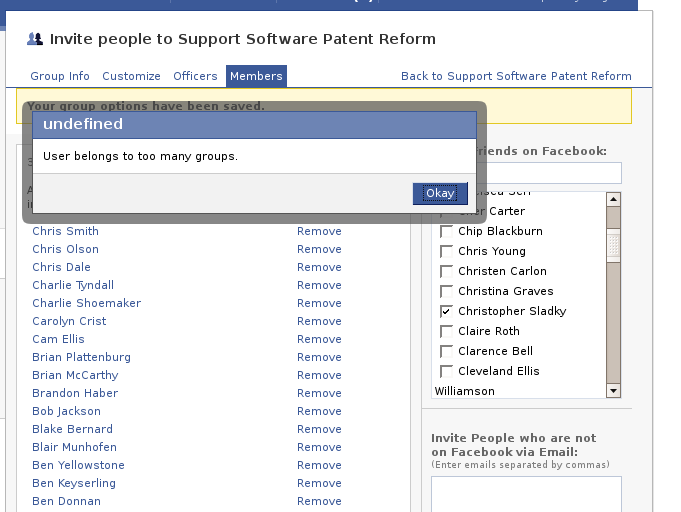Image resolution: width=681 pixels, height=512 pixels.
Task: Remove Chris Smith from the group
Action: pos(319,231)
